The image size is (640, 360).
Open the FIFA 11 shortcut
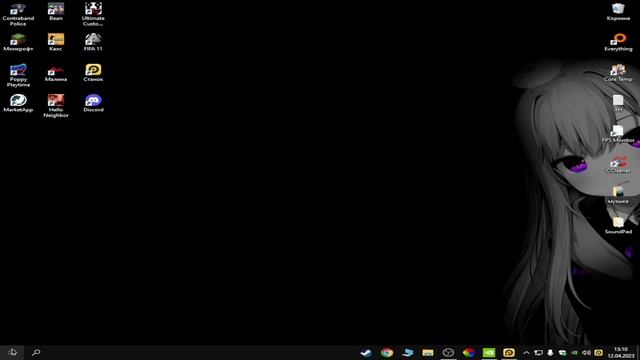(93, 42)
